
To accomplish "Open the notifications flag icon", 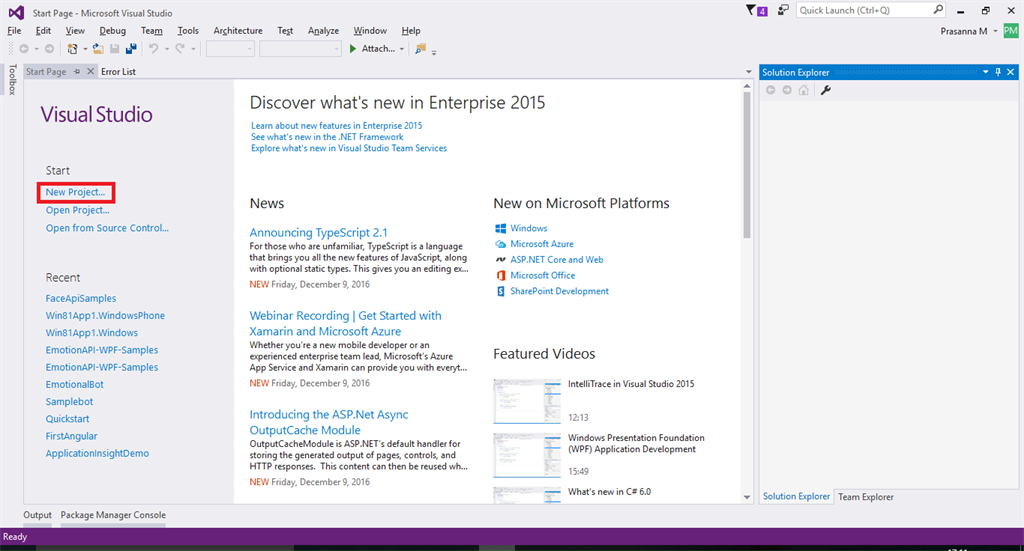I will click(x=753, y=10).
